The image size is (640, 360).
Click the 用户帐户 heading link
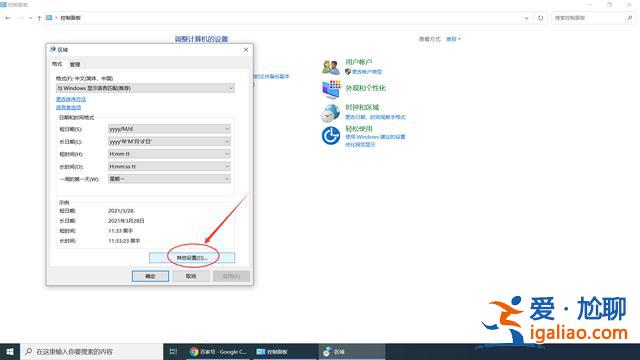click(x=359, y=62)
